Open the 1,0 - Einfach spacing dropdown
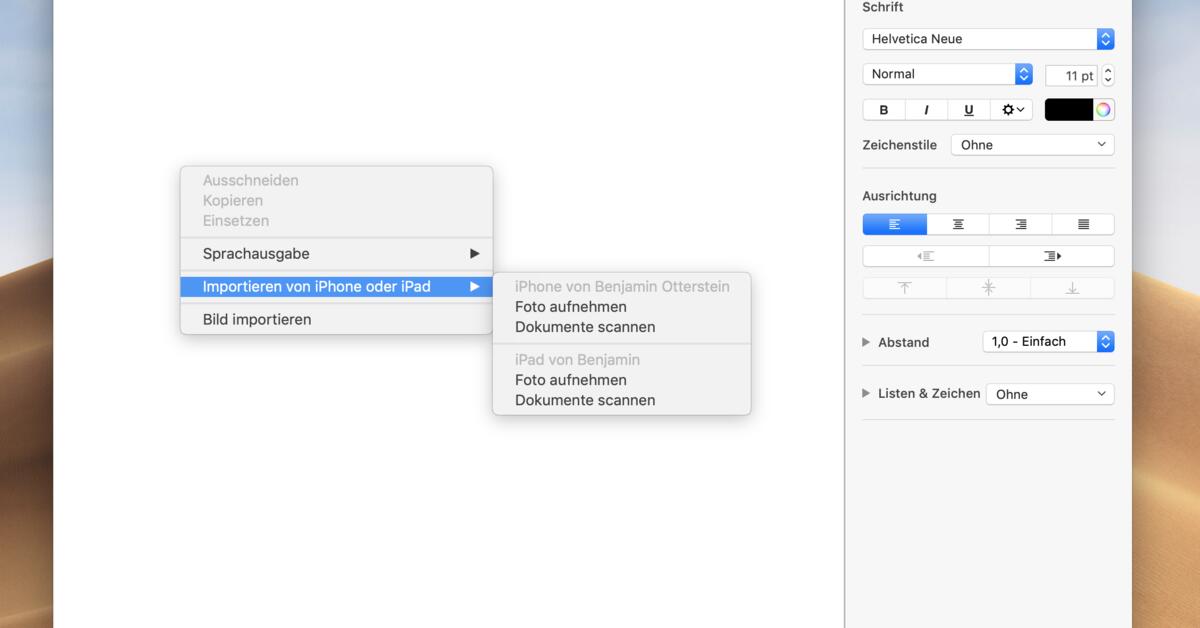Viewport: 1200px width, 628px height. [1048, 341]
